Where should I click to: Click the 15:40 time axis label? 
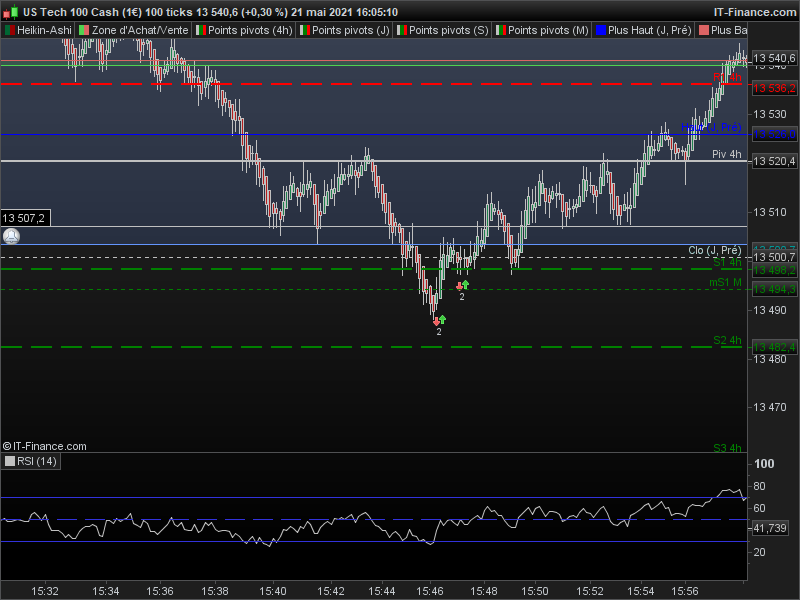(272, 591)
